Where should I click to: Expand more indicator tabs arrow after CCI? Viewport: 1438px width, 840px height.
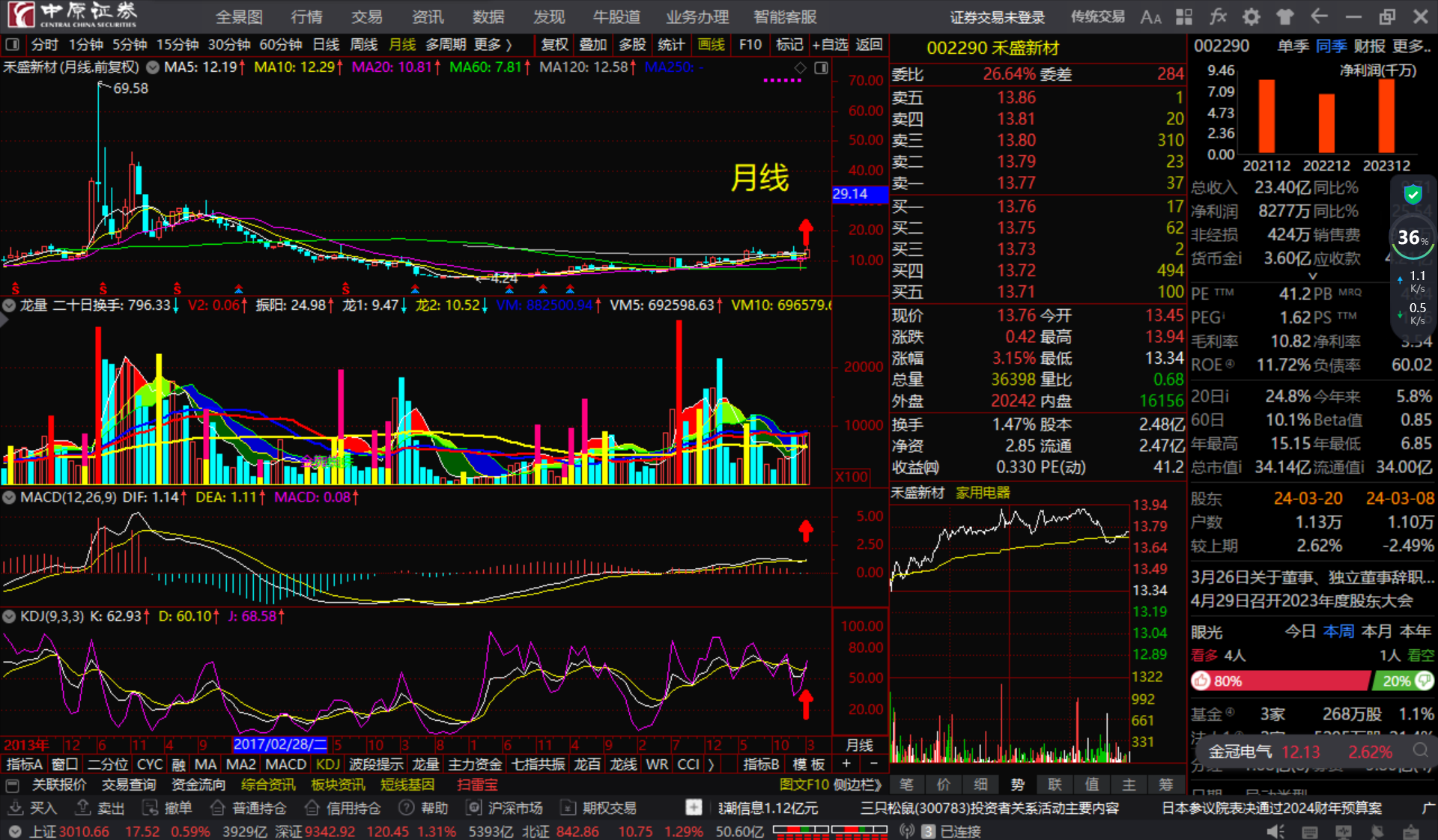tap(711, 764)
